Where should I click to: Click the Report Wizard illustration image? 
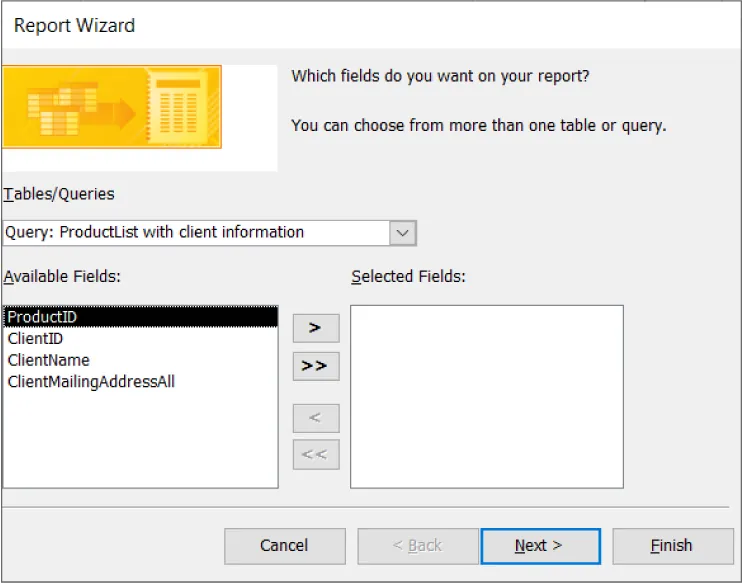(112, 107)
